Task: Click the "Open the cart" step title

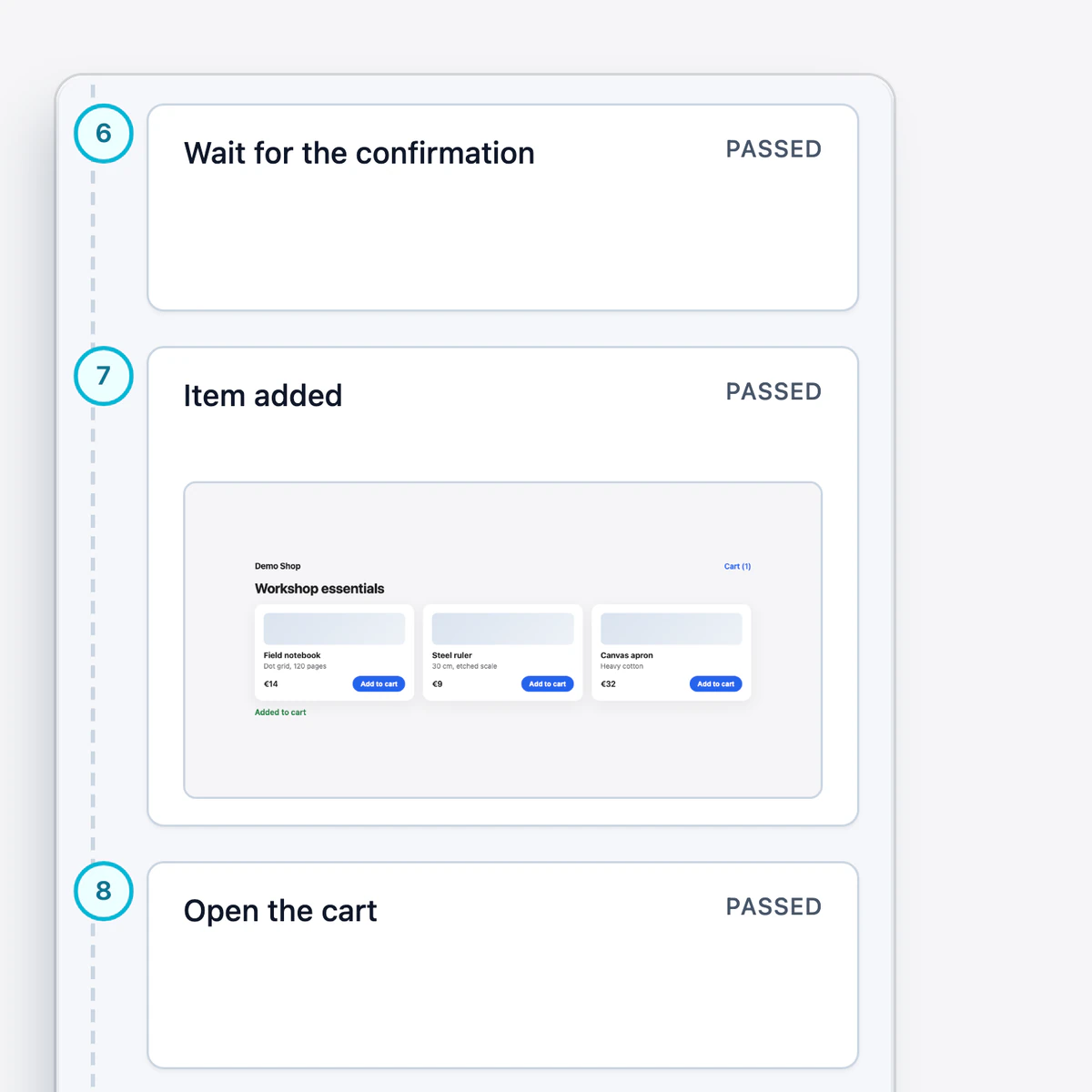Action: (x=280, y=911)
